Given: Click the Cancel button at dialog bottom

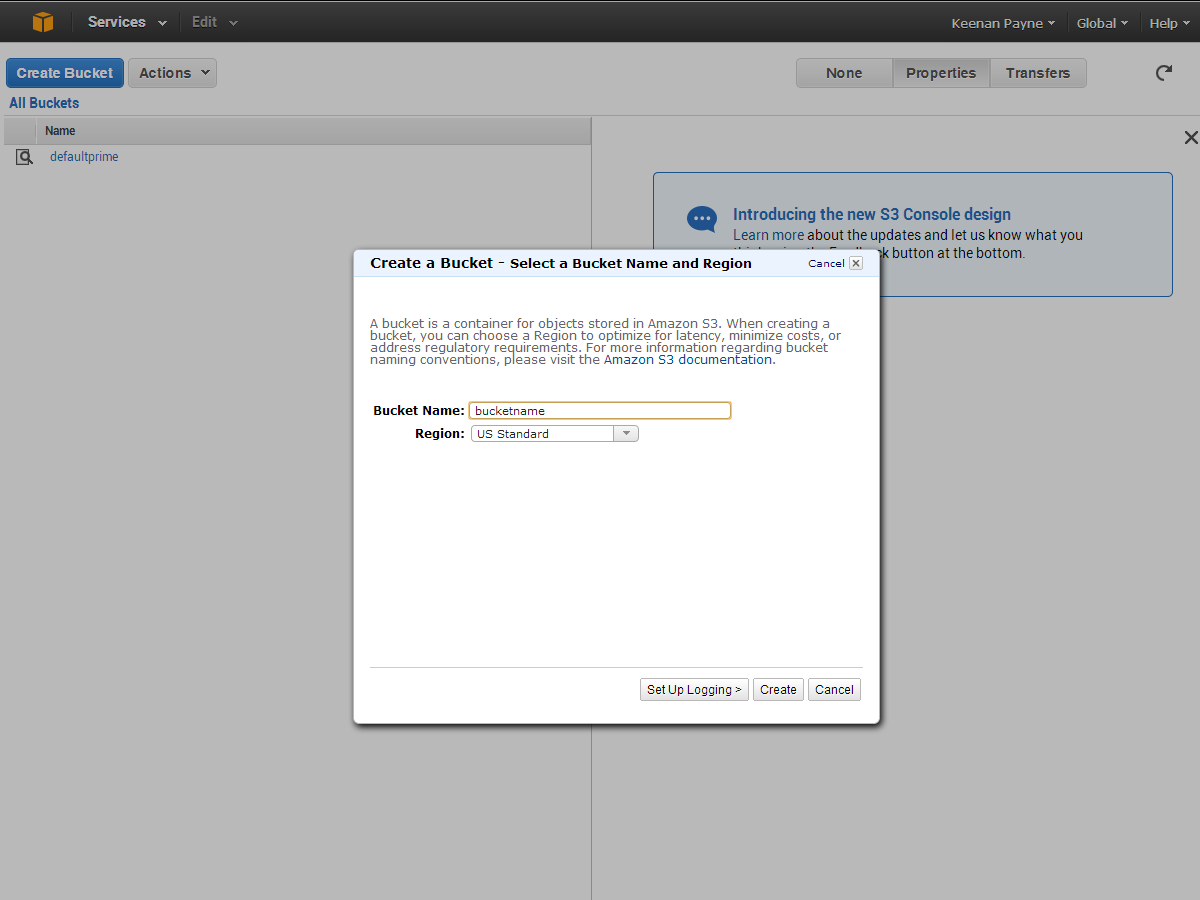Looking at the screenshot, I should click(834, 690).
